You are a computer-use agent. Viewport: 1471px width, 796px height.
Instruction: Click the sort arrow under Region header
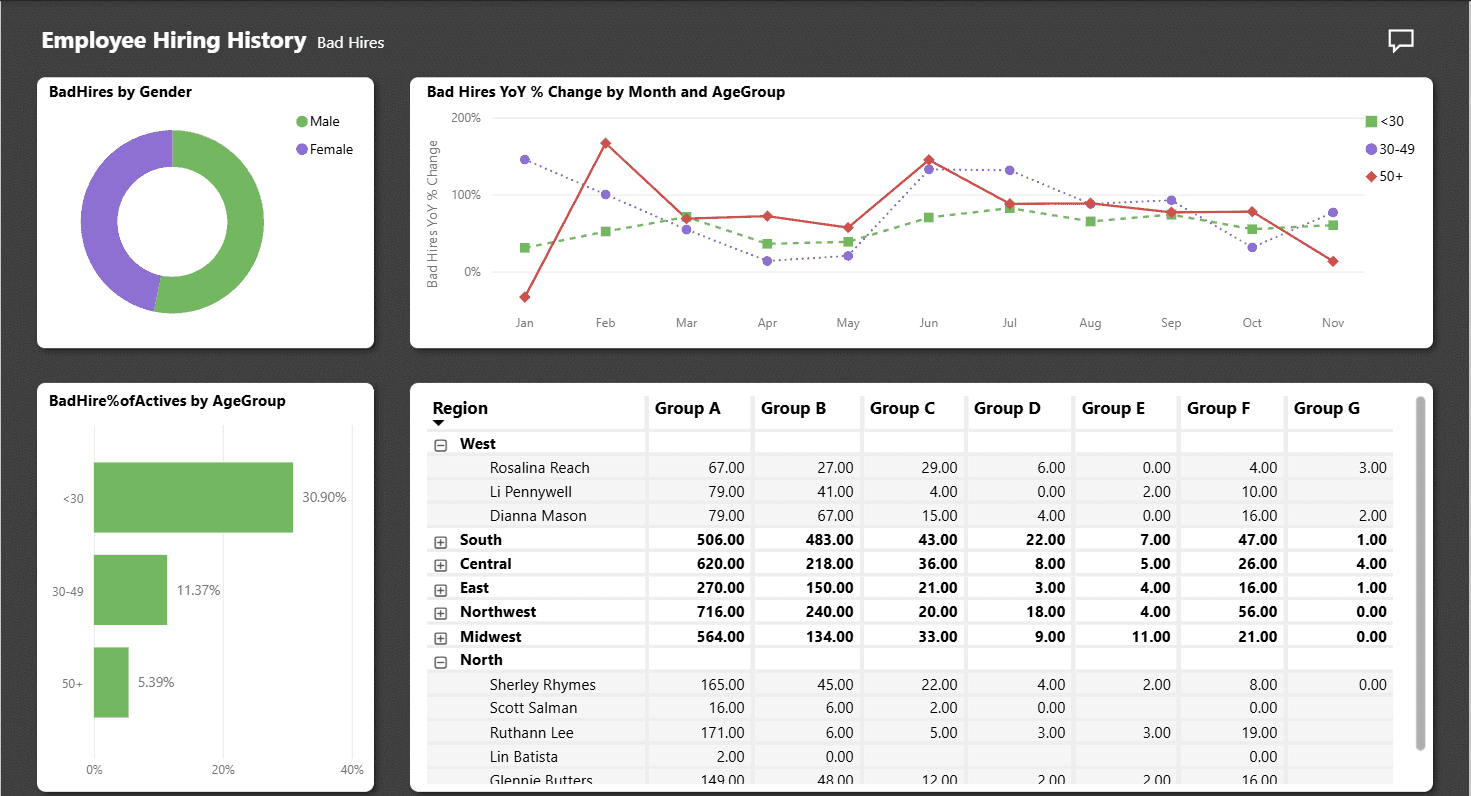pos(438,424)
